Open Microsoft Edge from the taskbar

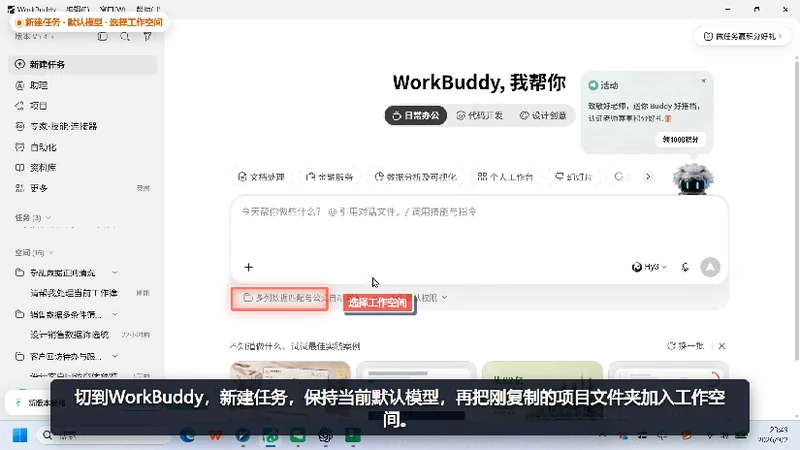(x=187, y=435)
